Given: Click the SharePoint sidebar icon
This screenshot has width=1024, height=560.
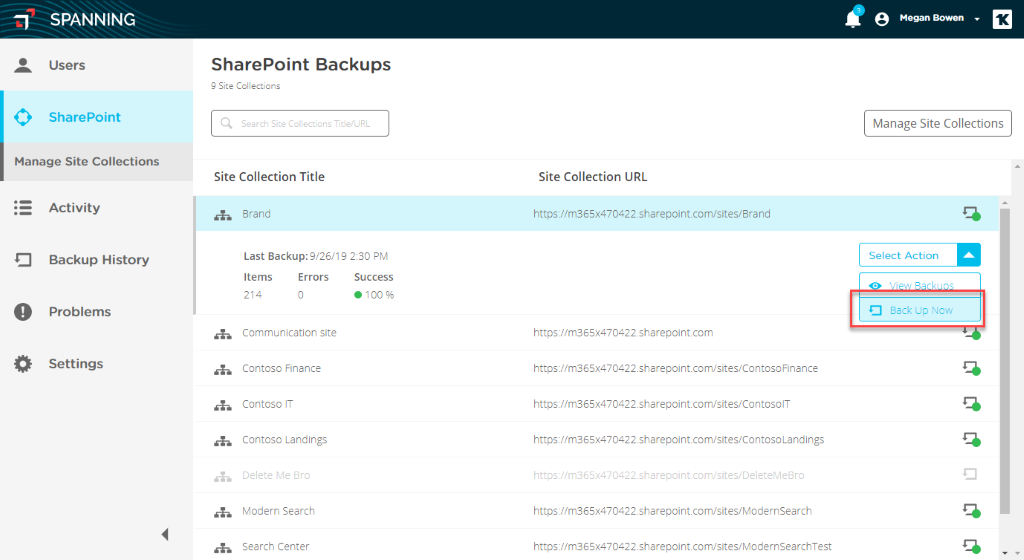Looking at the screenshot, I should coord(23,117).
